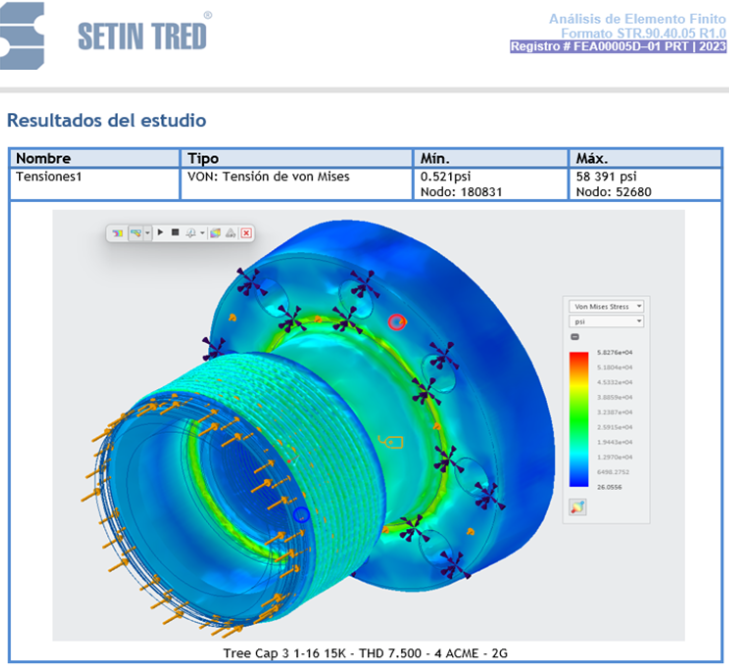
Task: Play the result animation
Action: tap(160, 233)
